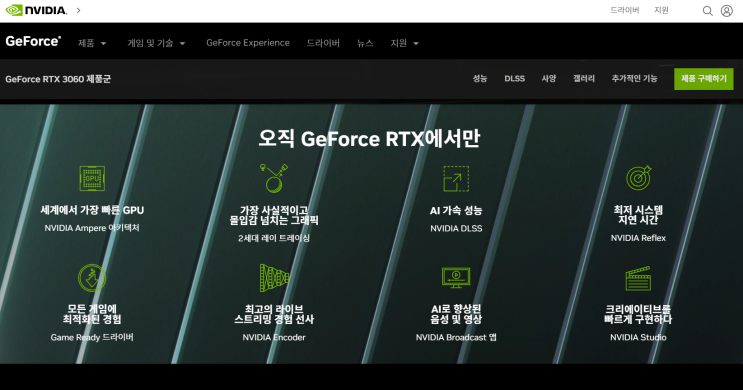Click NVIDIA Broadcast 앱 text
The image size is (743, 390).
(x=456, y=337)
